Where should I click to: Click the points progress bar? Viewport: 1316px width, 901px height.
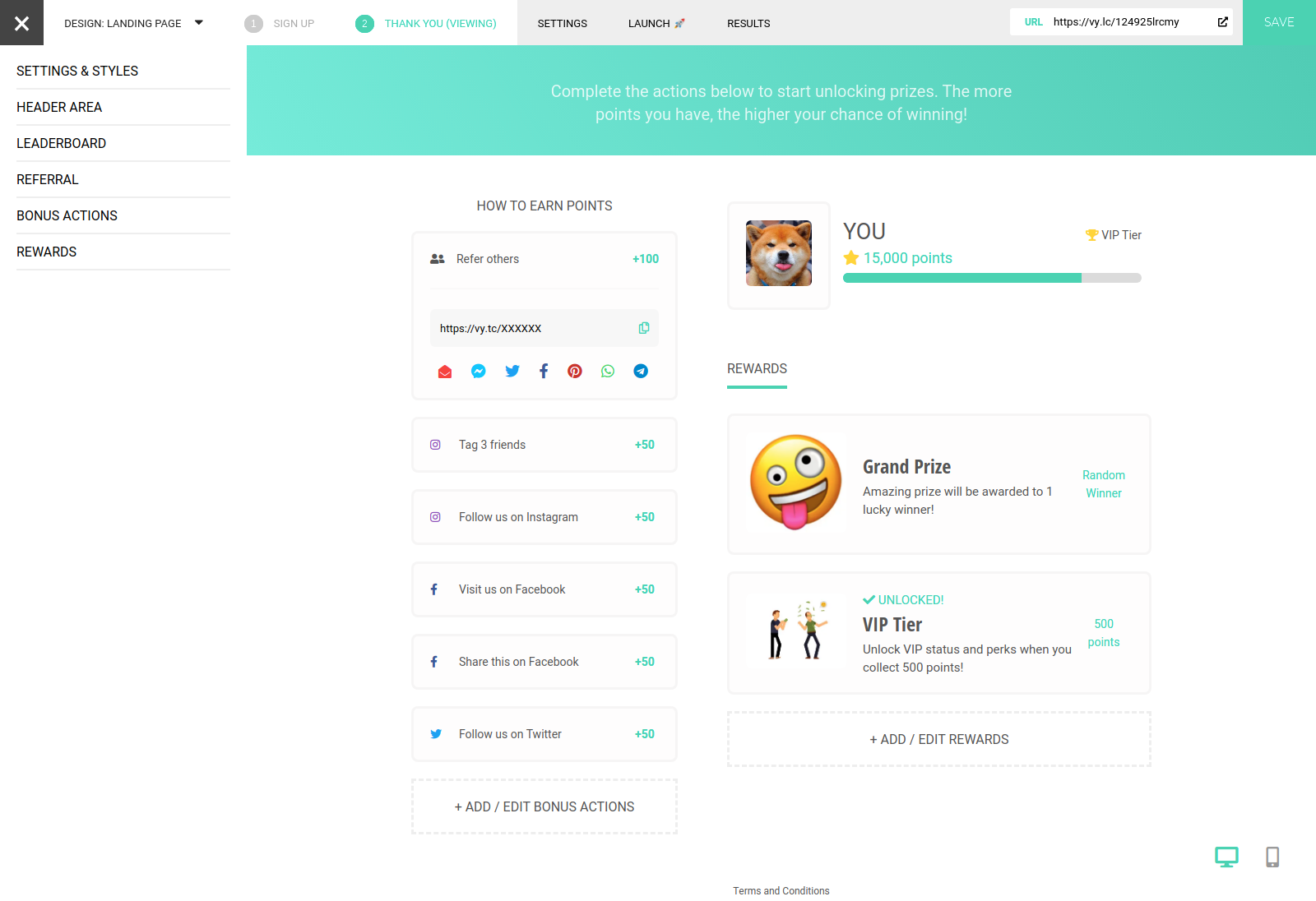[x=991, y=278]
